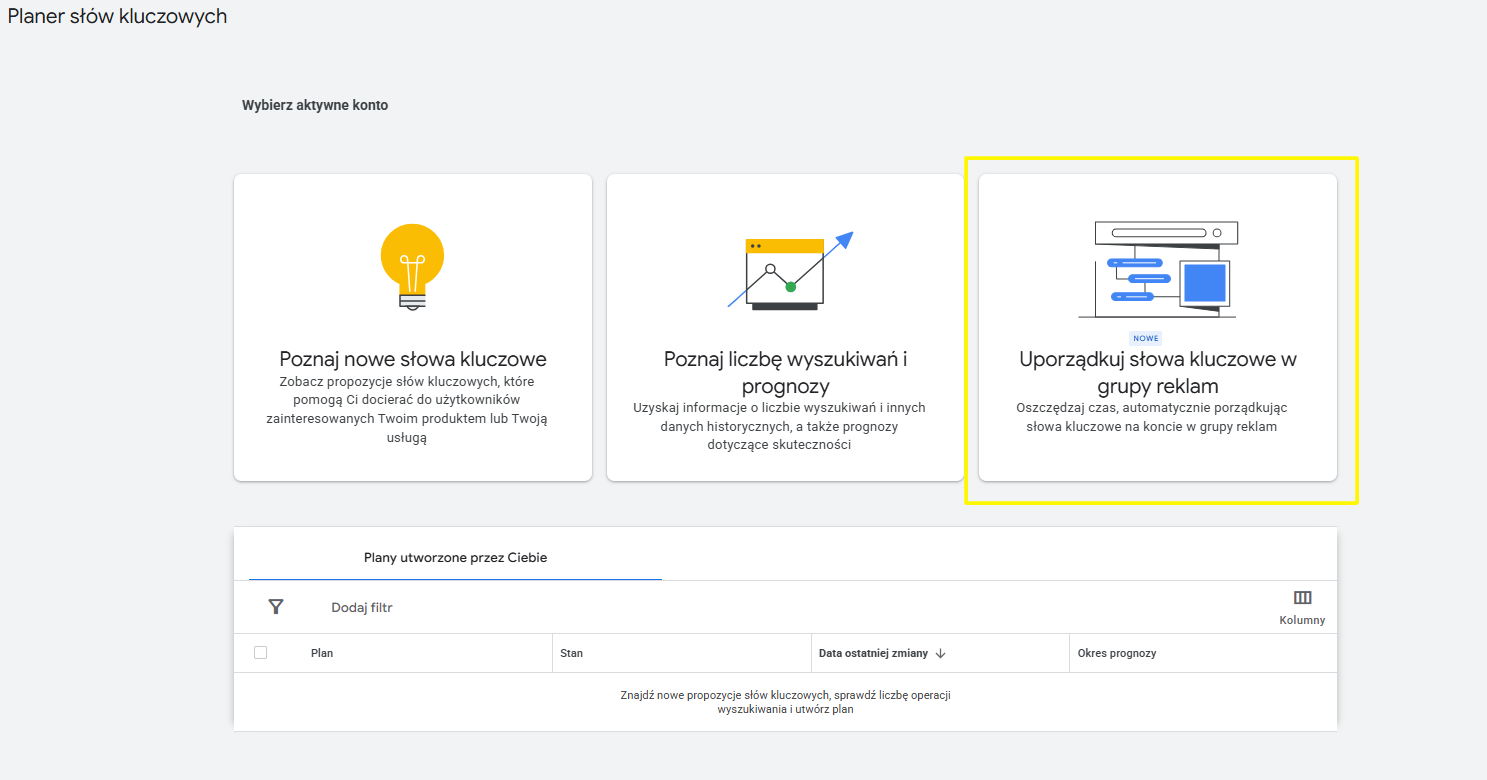1487x780 pixels.
Task: Open the Dodaj filtr control
Action: point(361,607)
